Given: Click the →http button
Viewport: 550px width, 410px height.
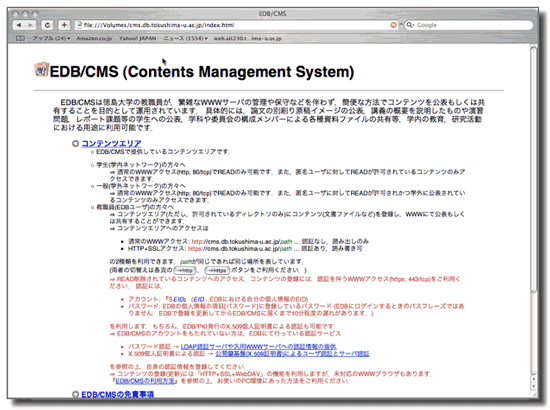Looking at the screenshot, I should coord(185,270).
